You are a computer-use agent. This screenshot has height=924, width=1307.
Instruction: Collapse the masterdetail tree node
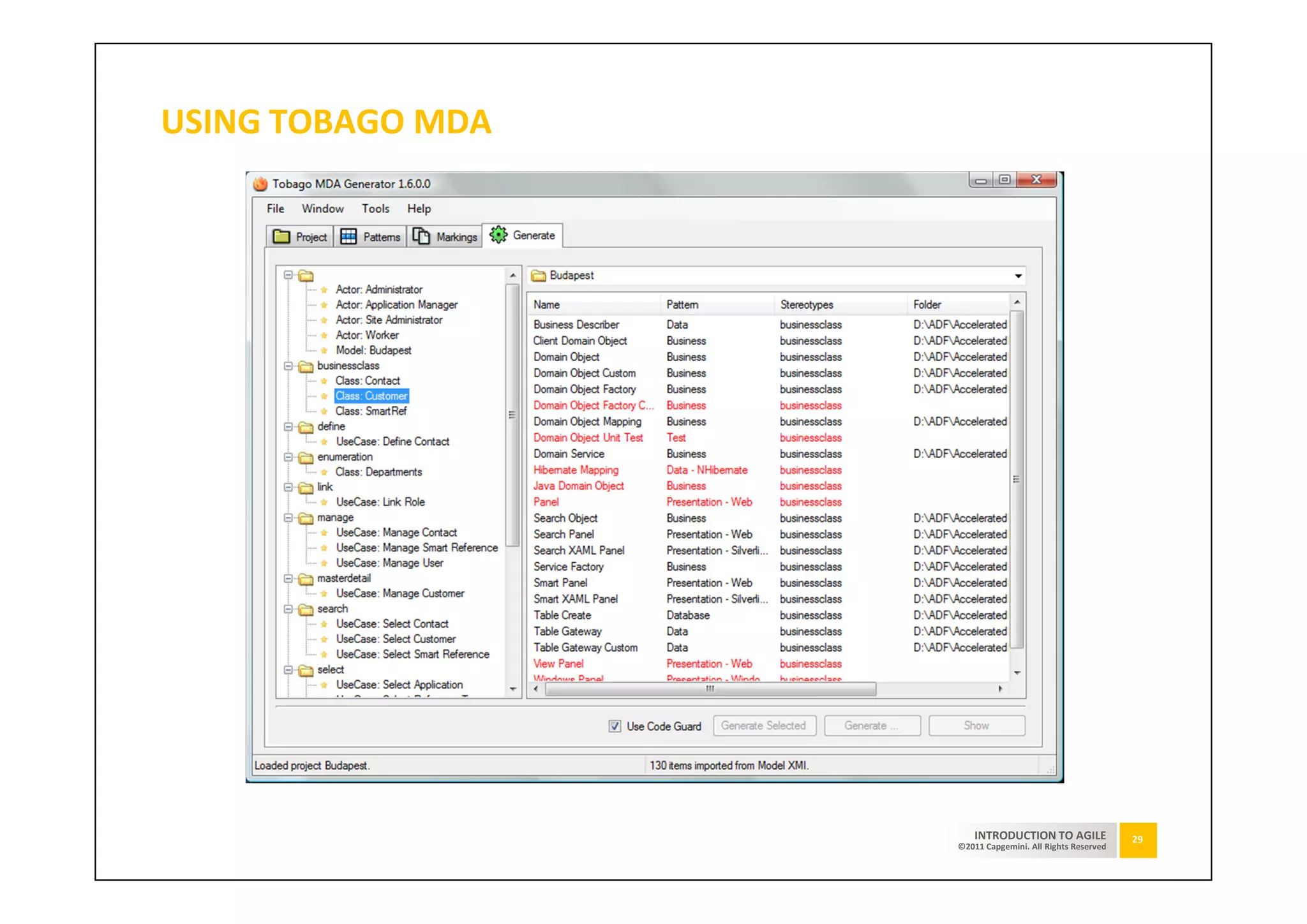pos(288,578)
